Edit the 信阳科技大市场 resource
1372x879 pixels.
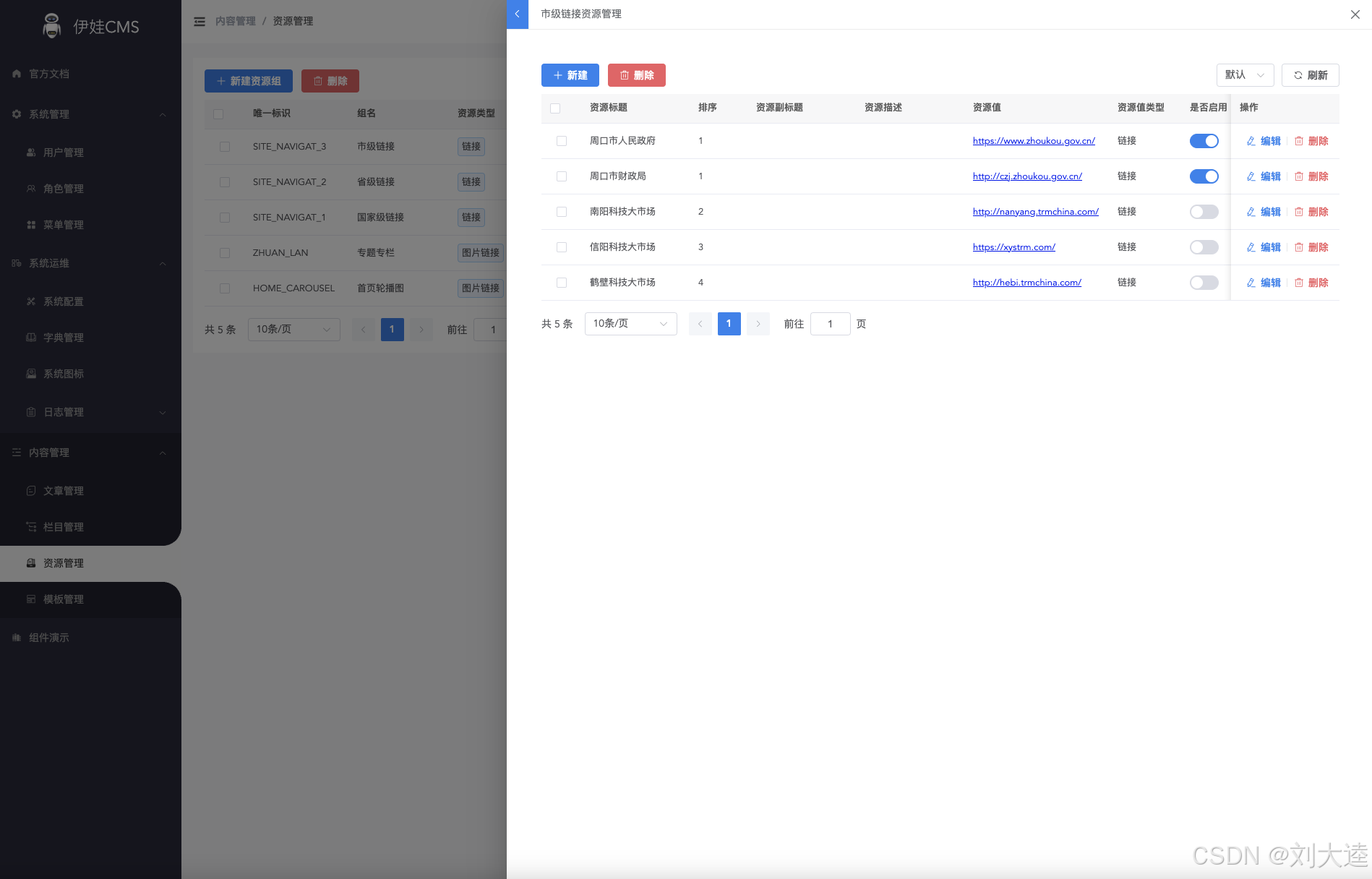[x=1264, y=247]
